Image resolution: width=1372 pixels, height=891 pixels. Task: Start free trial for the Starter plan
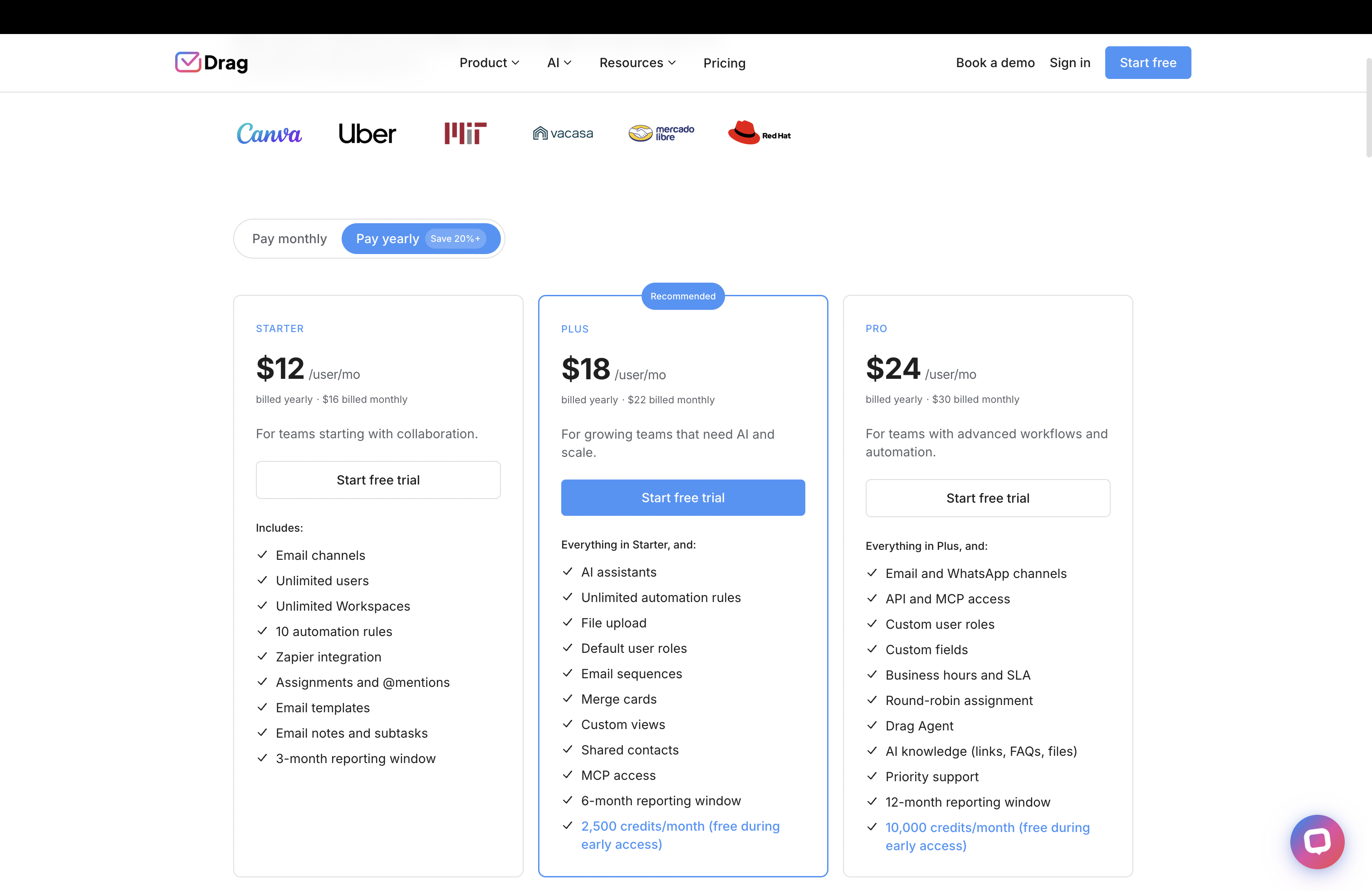(x=378, y=480)
